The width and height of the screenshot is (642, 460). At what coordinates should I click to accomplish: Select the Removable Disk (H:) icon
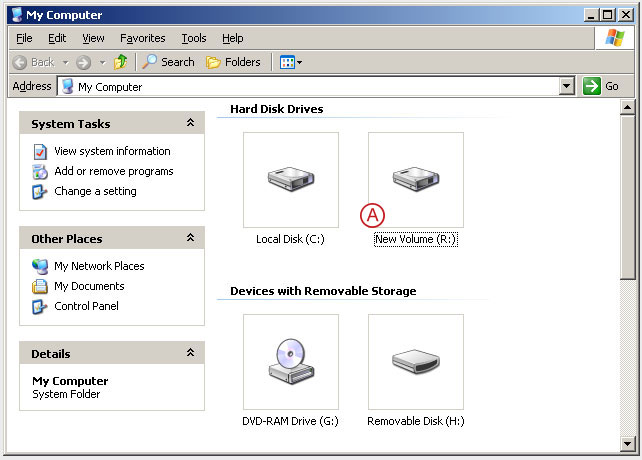coord(415,362)
